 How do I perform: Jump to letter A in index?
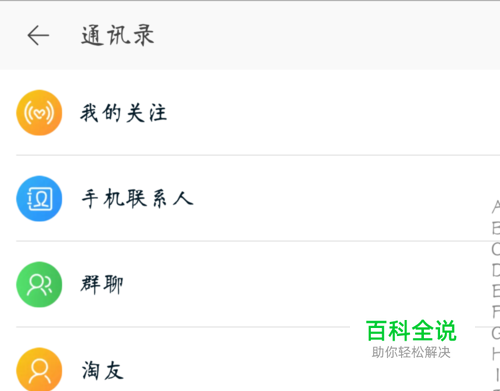point(496,207)
